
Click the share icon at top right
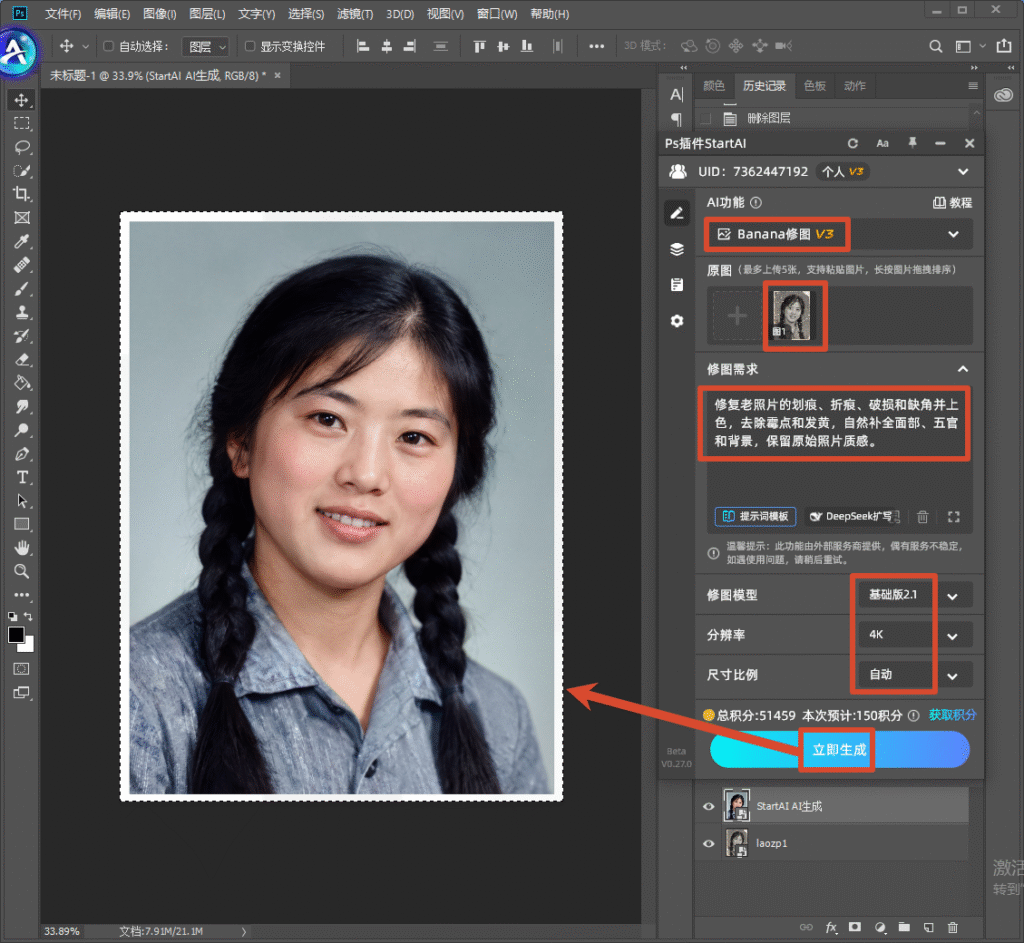[x=1004, y=46]
